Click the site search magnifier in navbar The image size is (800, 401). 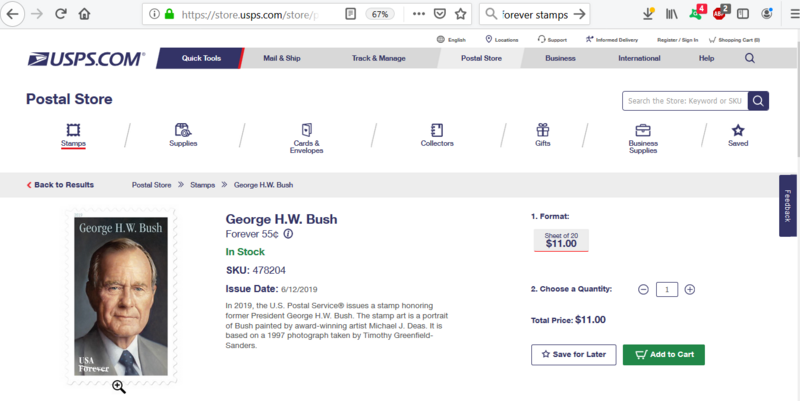click(749, 58)
